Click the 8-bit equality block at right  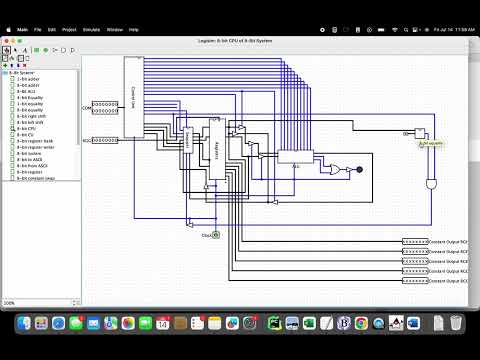[x=420, y=134]
